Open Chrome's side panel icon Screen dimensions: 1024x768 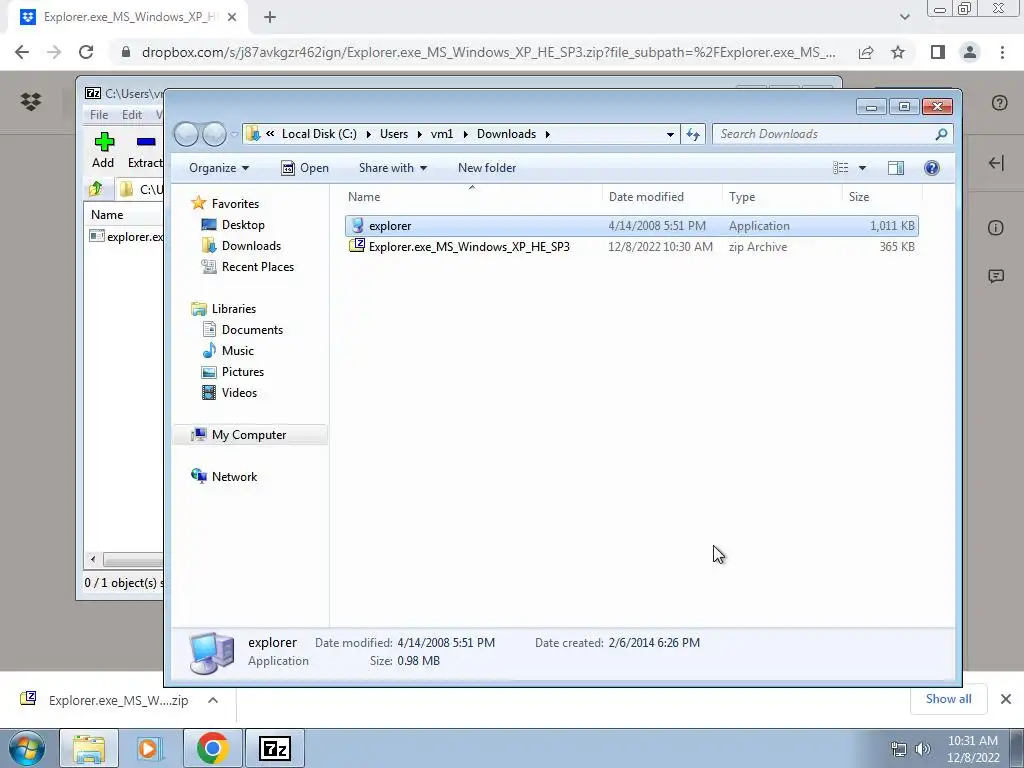[938, 52]
